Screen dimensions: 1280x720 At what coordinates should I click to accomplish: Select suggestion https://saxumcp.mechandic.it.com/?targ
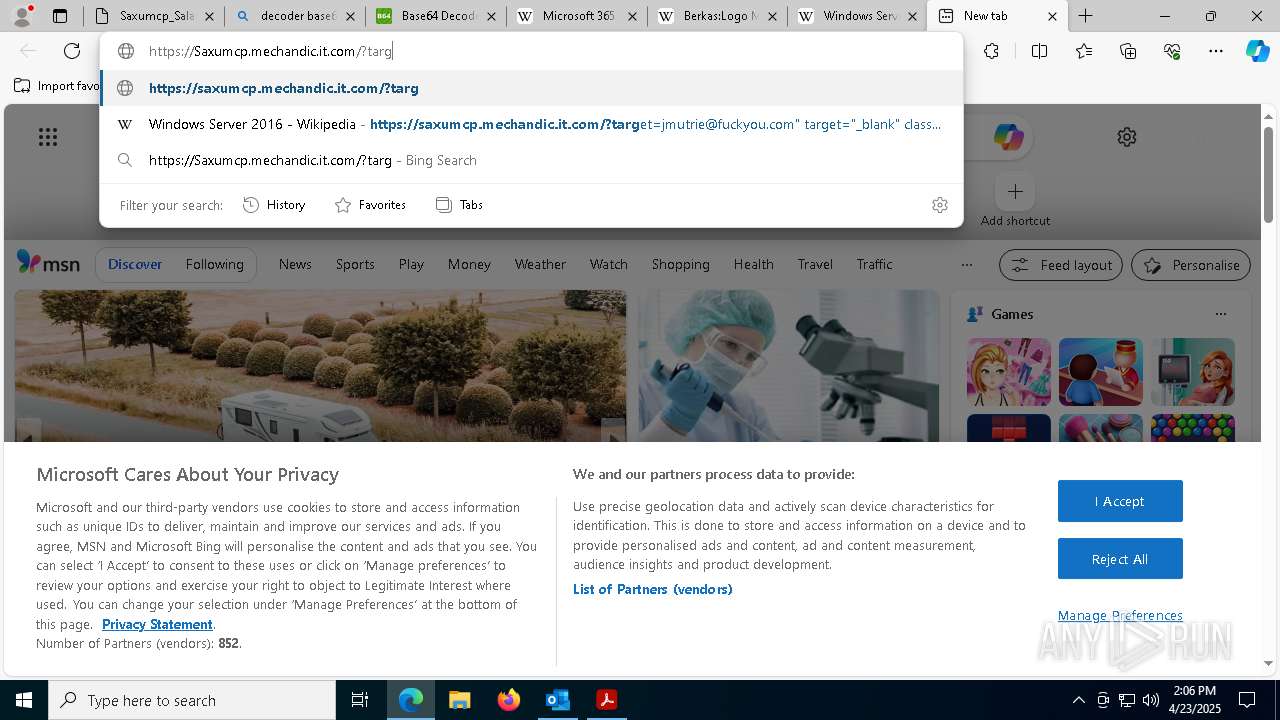[x=531, y=88]
